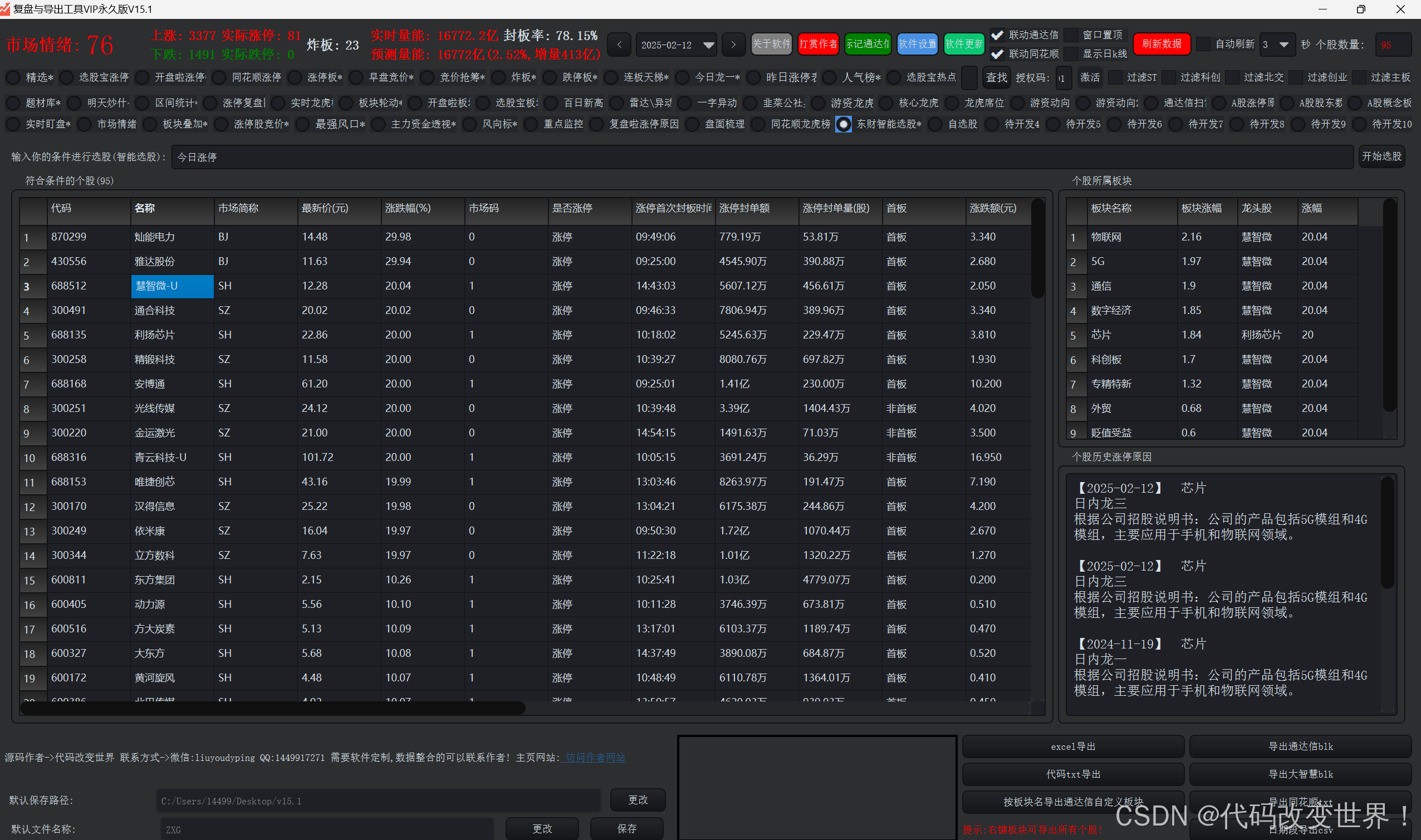Click the gray 关于软件 button
Screen dimensions: 1421x840
coord(771,44)
